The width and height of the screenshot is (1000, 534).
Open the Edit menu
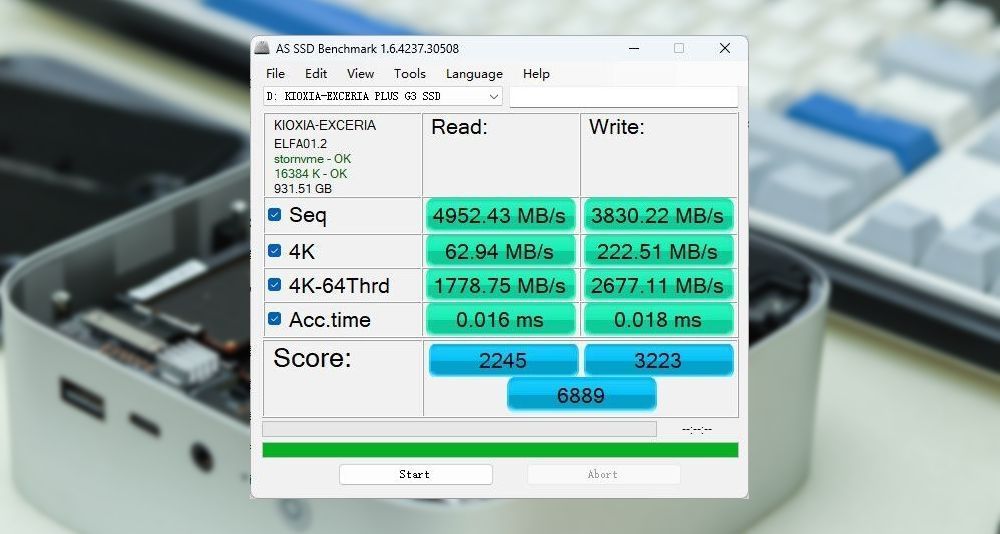[316, 74]
